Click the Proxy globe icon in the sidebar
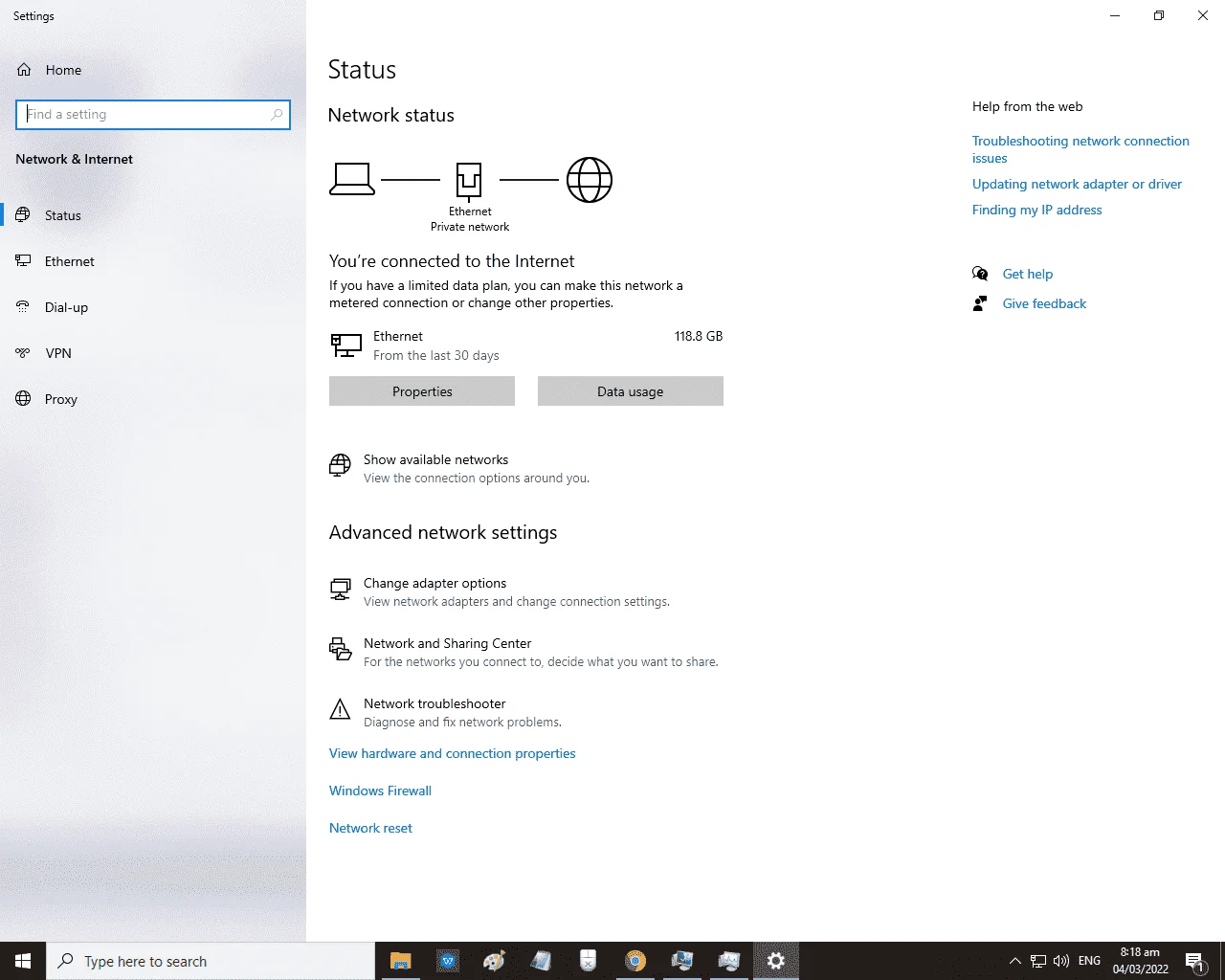The height and width of the screenshot is (980, 1225). (x=23, y=399)
